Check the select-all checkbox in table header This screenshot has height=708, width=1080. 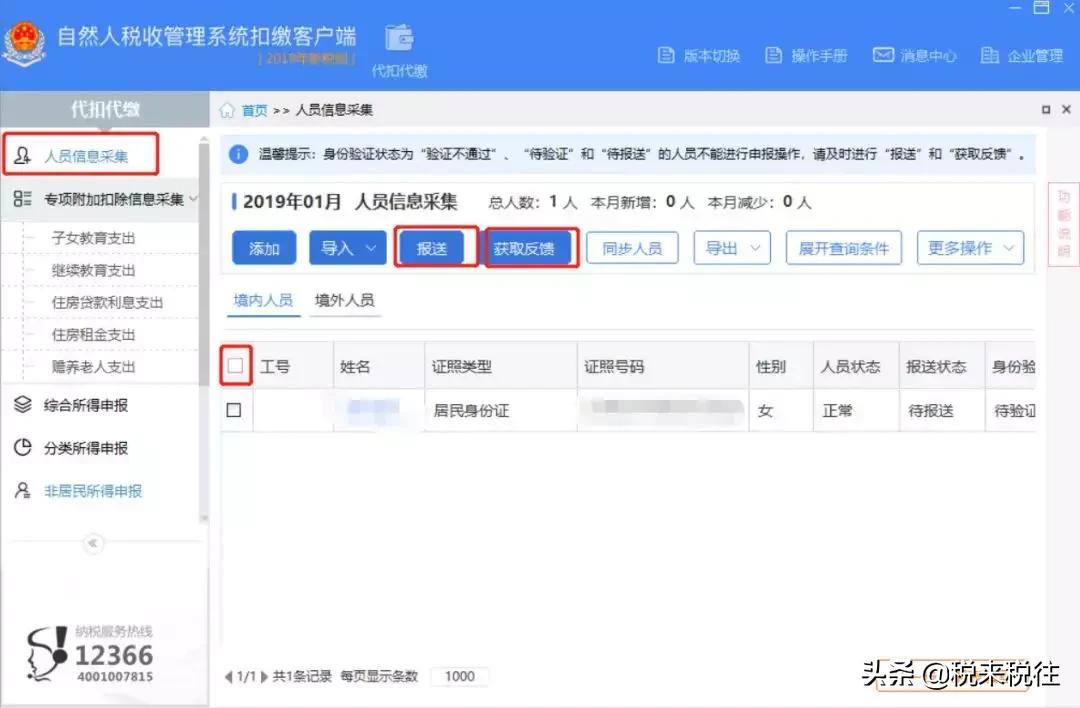tap(235, 365)
